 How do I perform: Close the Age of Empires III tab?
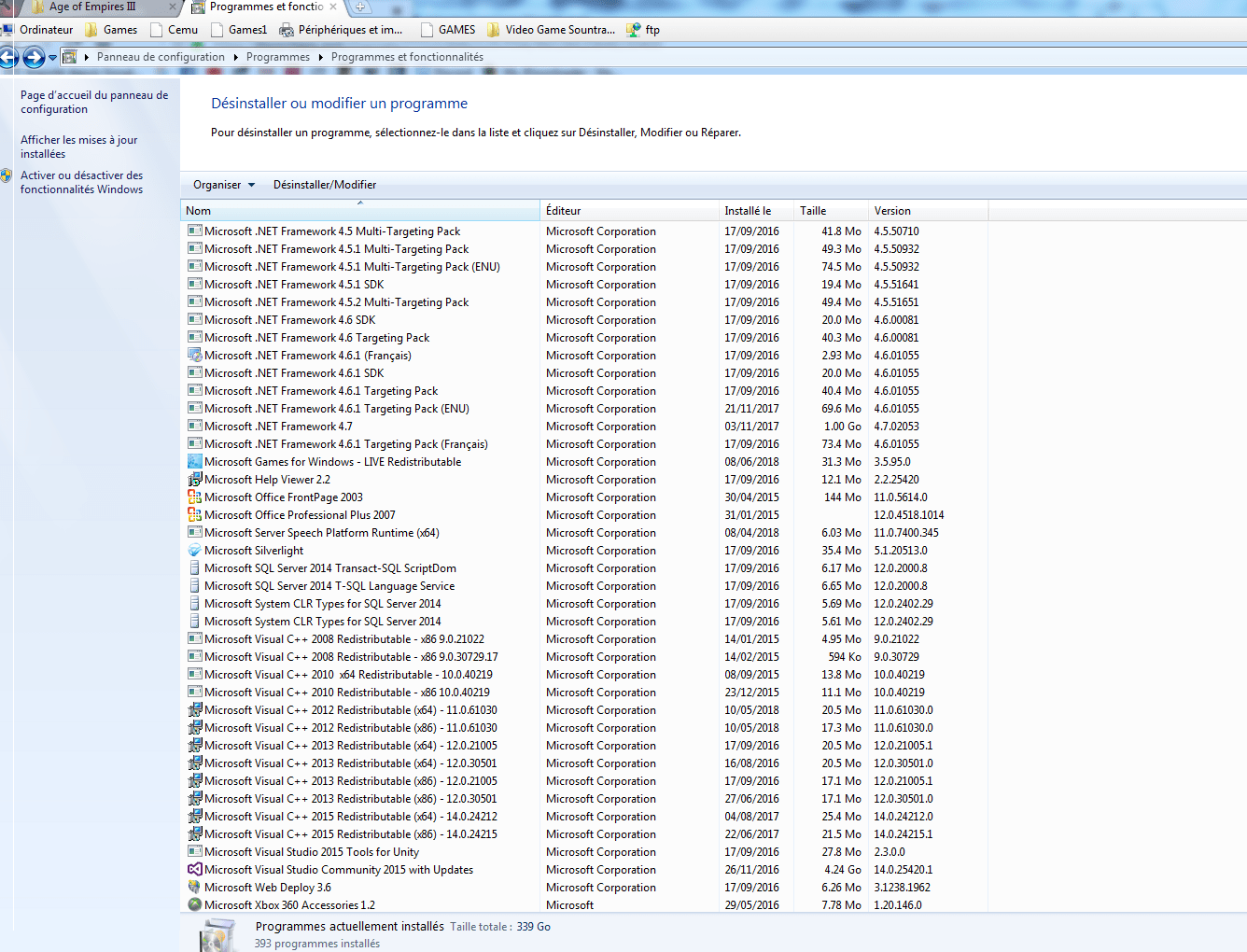[173, 7]
